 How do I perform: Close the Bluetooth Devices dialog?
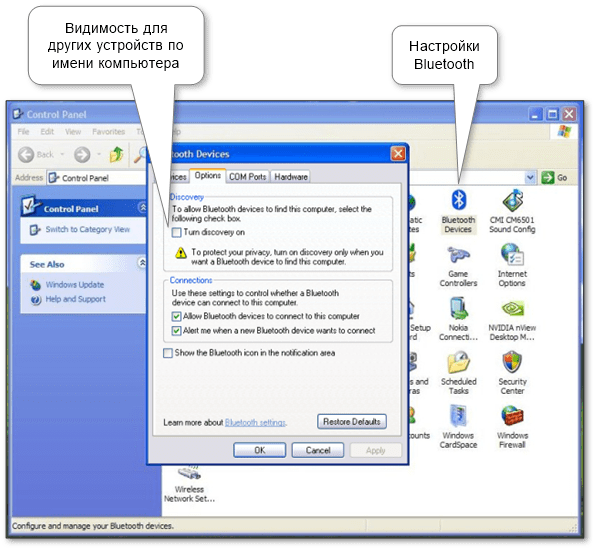[x=398, y=154]
